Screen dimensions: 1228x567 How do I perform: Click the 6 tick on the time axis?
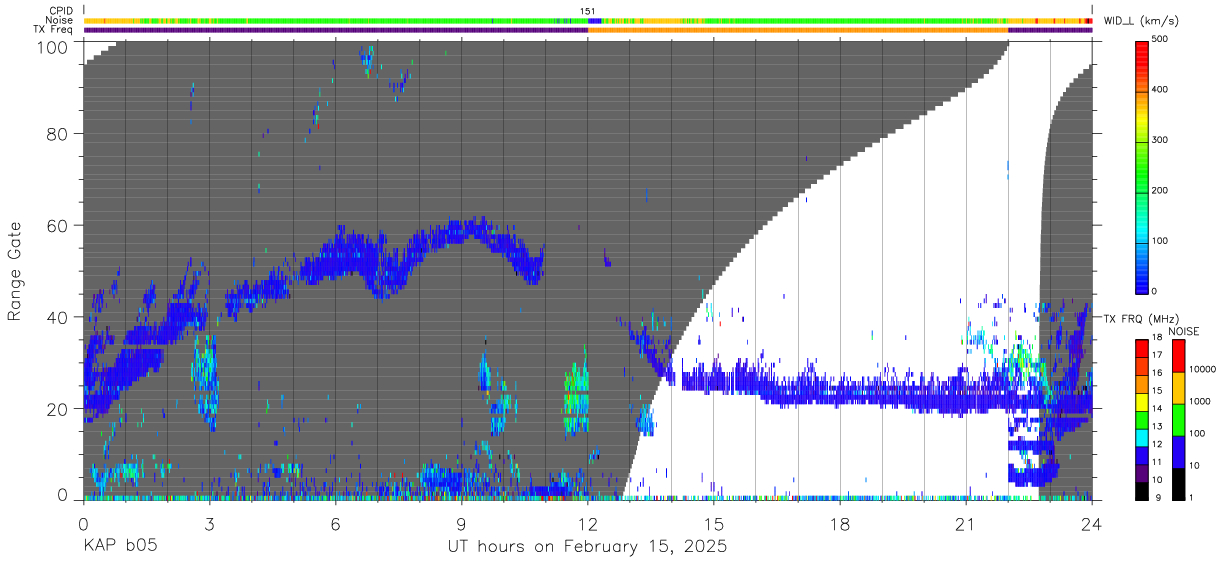click(x=335, y=524)
